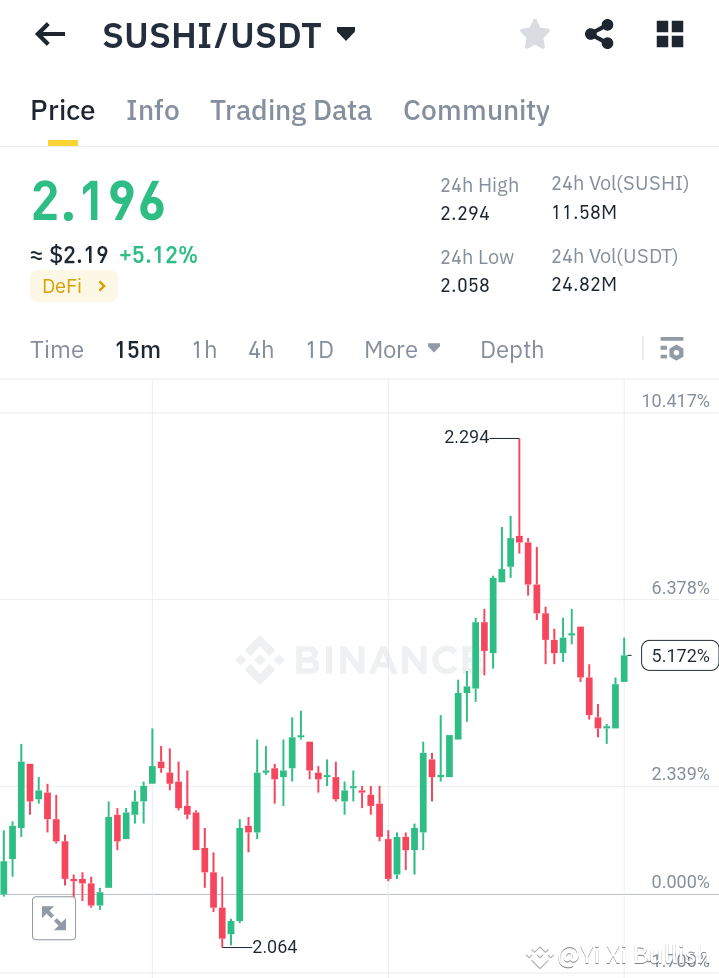This screenshot has height=978, width=719.
Task: Click the back arrow to exit the pair
Action: click(48, 34)
